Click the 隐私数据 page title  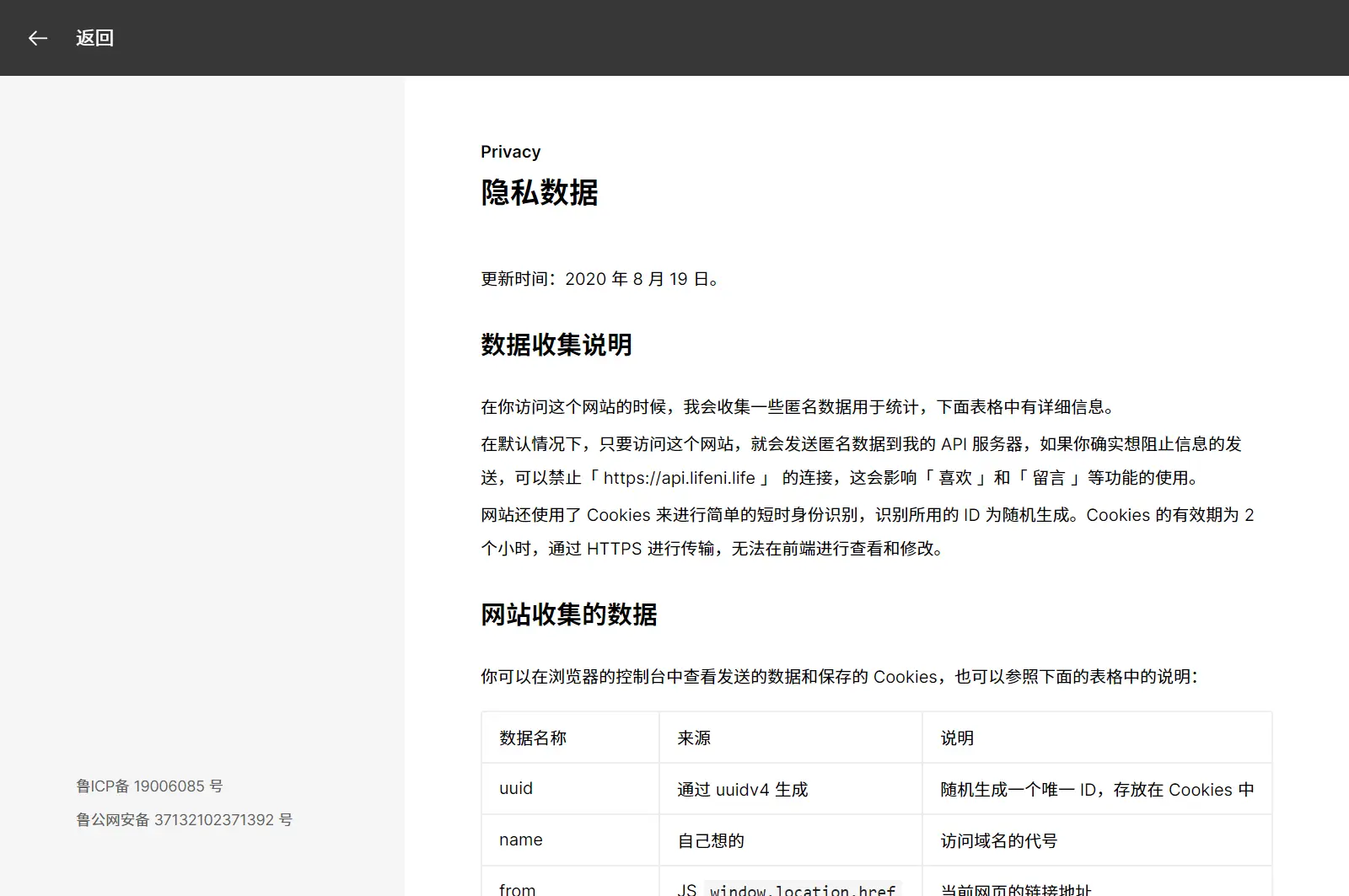[539, 193]
